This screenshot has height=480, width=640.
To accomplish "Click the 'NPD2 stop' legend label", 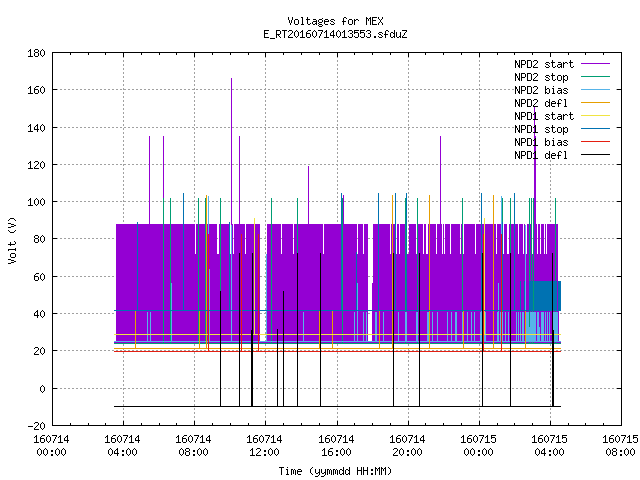I will coord(541,77).
